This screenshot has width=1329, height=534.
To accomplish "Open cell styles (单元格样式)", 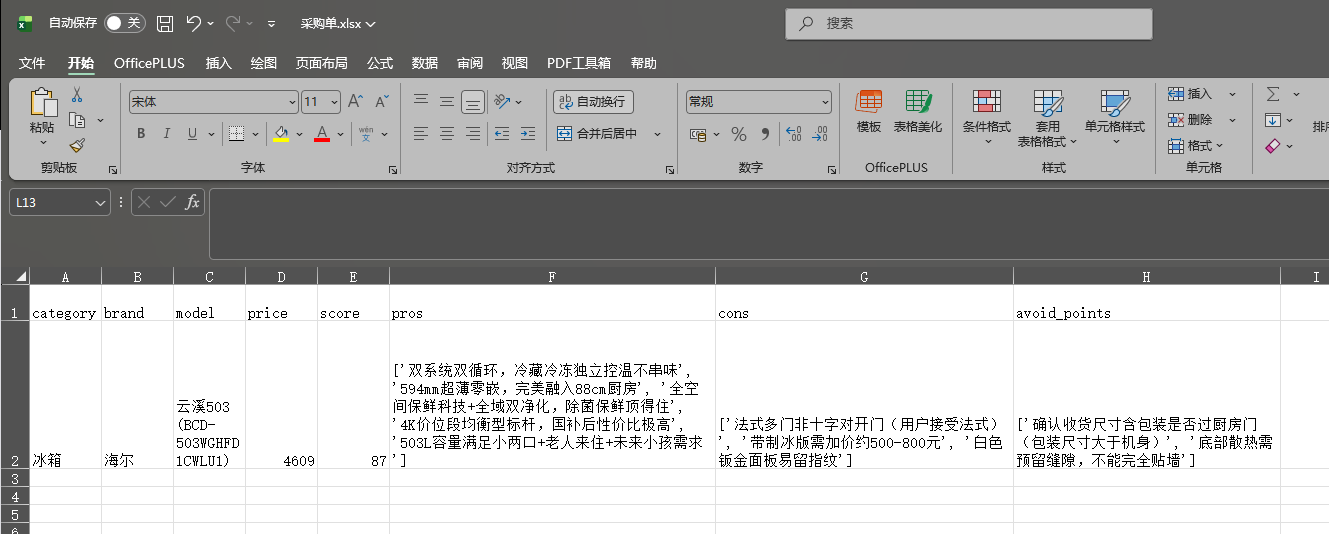I will (x=1115, y=118).
